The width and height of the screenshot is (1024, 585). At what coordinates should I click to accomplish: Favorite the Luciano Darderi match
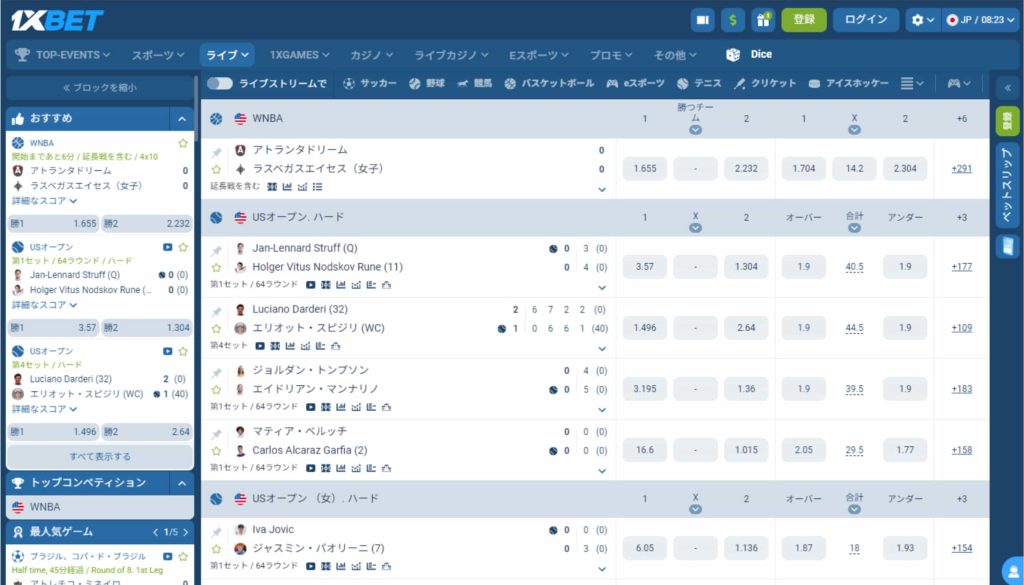(216, 329)
